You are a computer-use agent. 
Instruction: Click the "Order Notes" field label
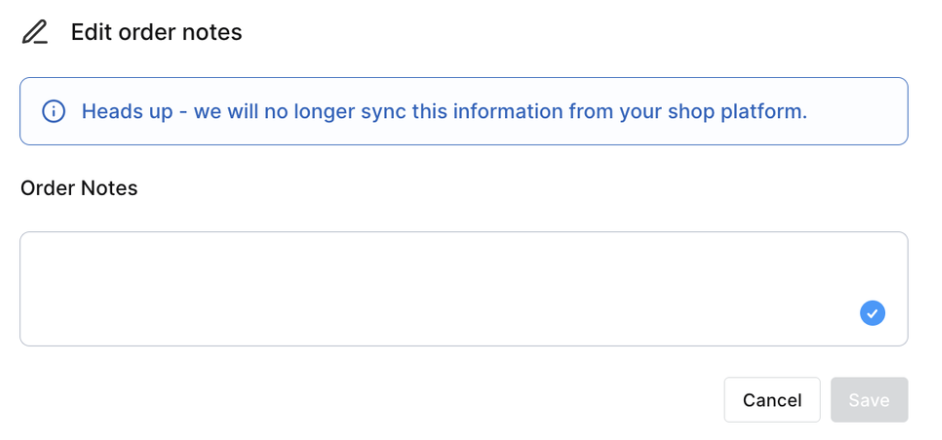click(79, 188)
